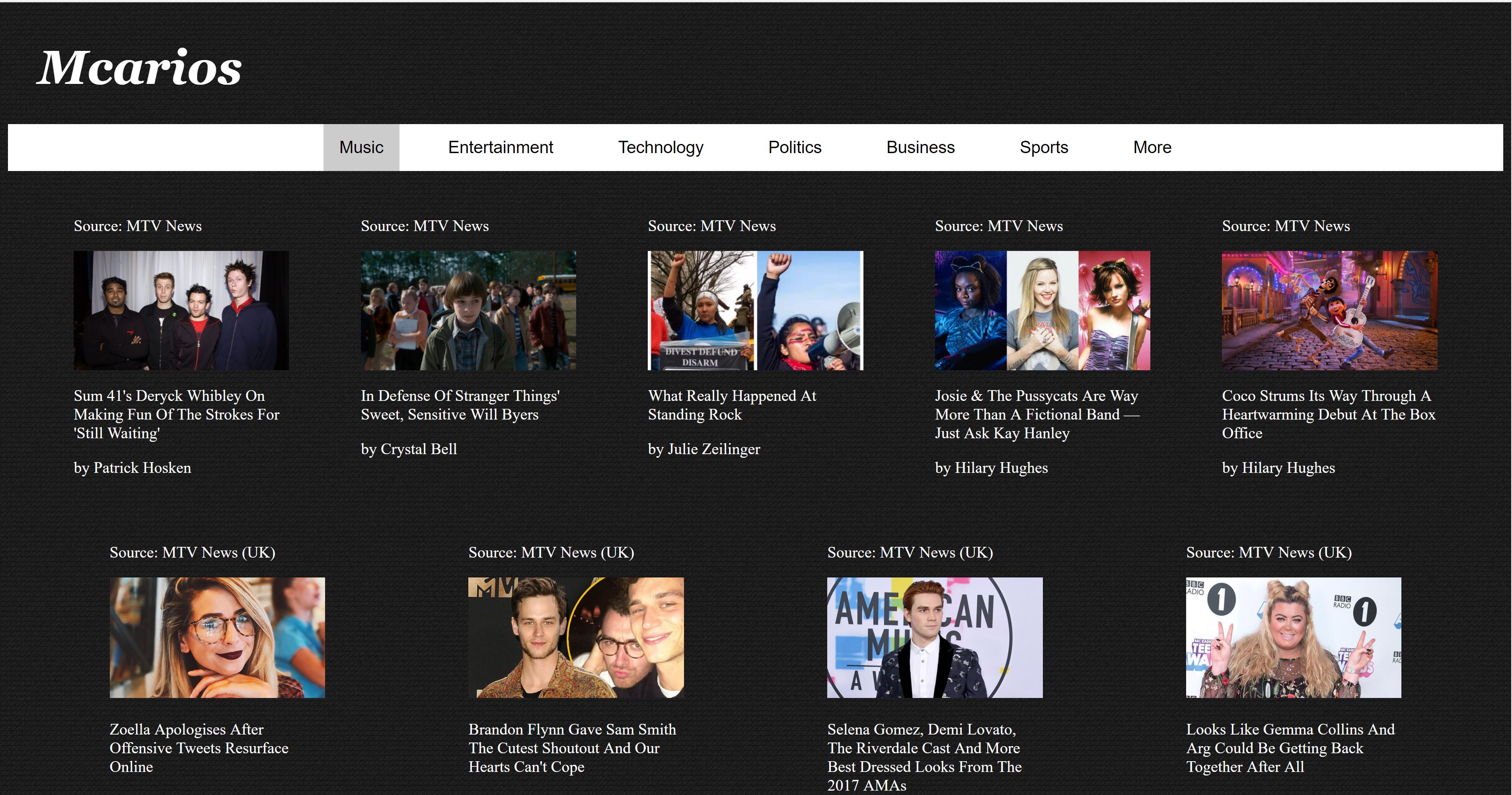Open the Josie & The Pussycats thumbnail
This screenshot has height=795, width=1512.
[x=1042, y=310]
